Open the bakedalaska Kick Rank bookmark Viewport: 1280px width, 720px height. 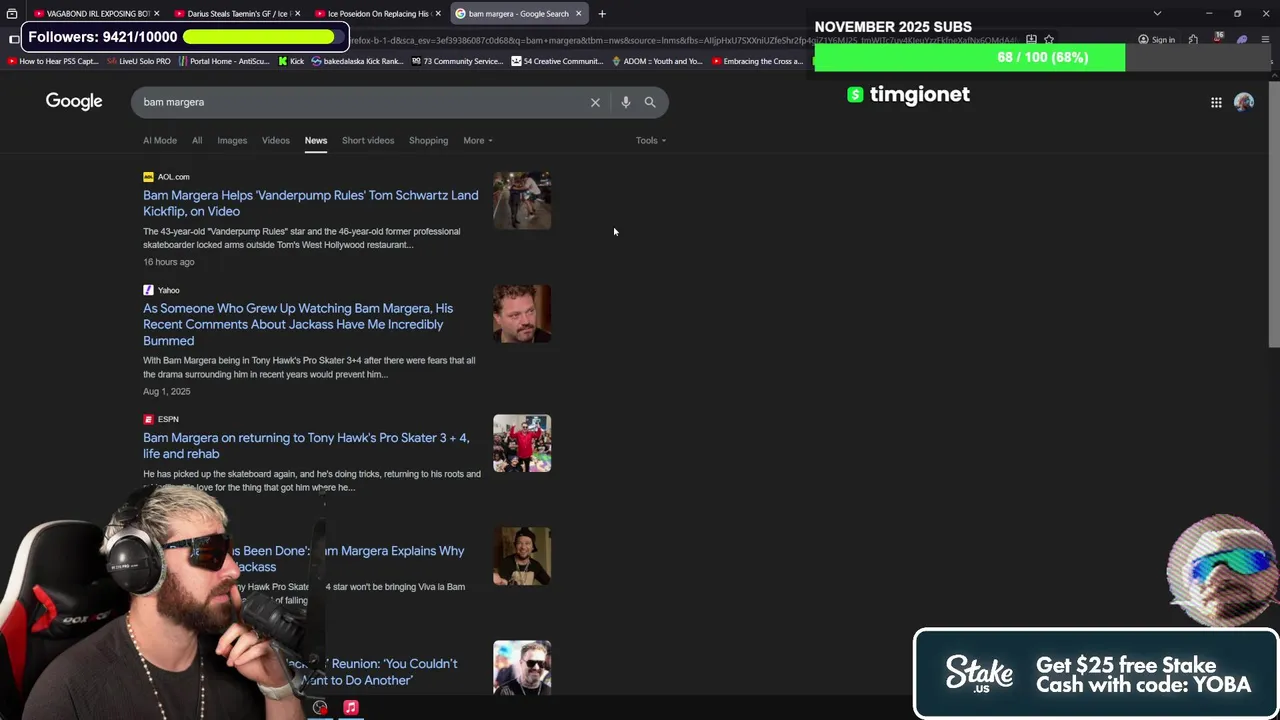[x=357, y=61]
